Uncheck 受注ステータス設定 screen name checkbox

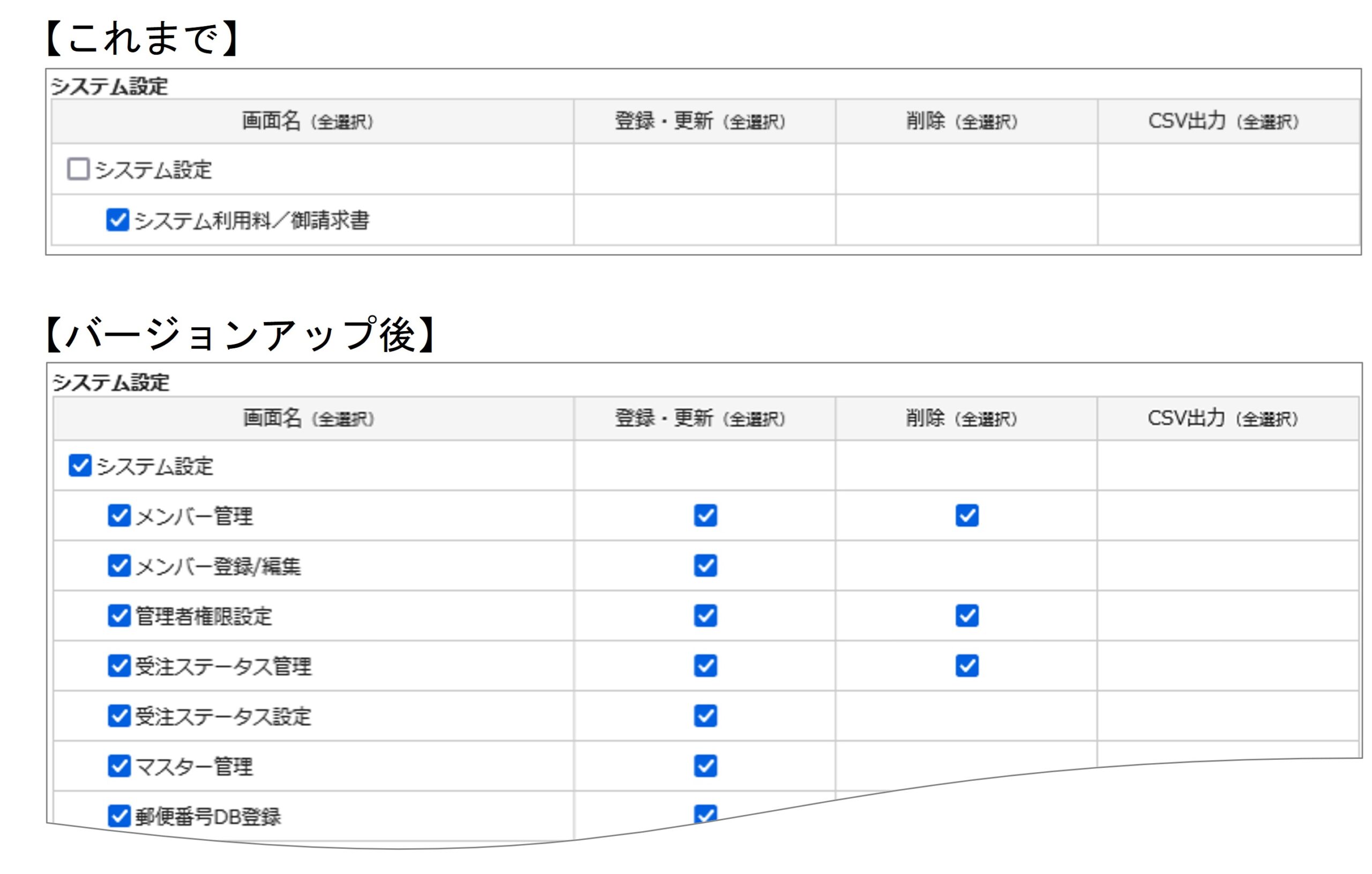pyautogui.click(x=119, y=715)
